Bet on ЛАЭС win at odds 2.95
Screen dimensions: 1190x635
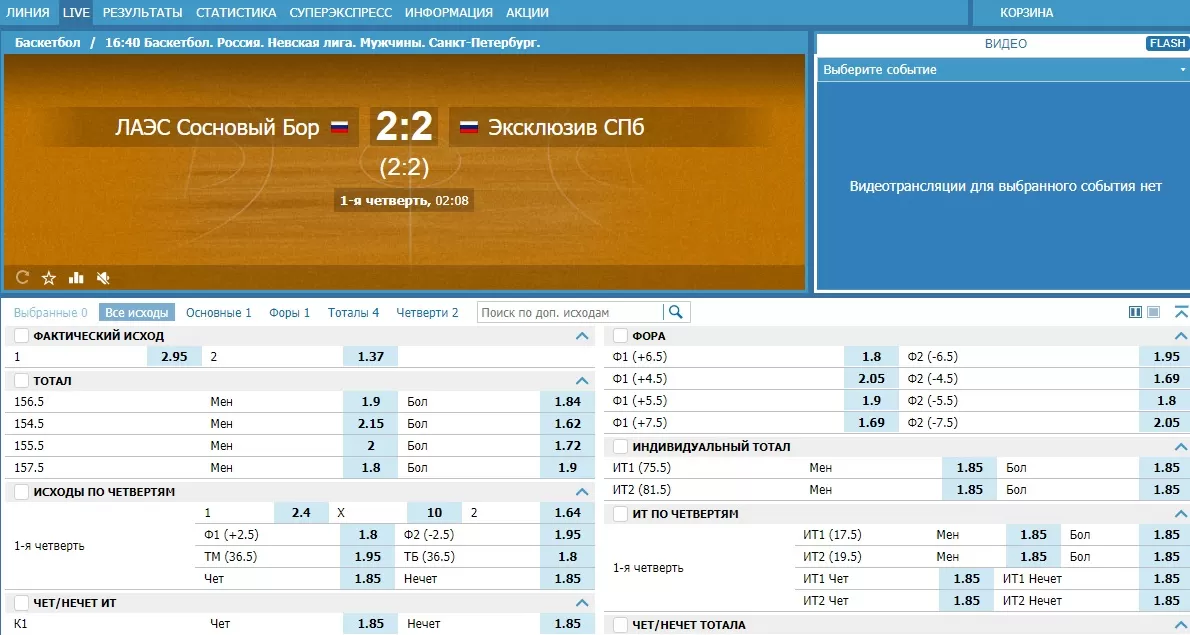click(x=175, y=356)
